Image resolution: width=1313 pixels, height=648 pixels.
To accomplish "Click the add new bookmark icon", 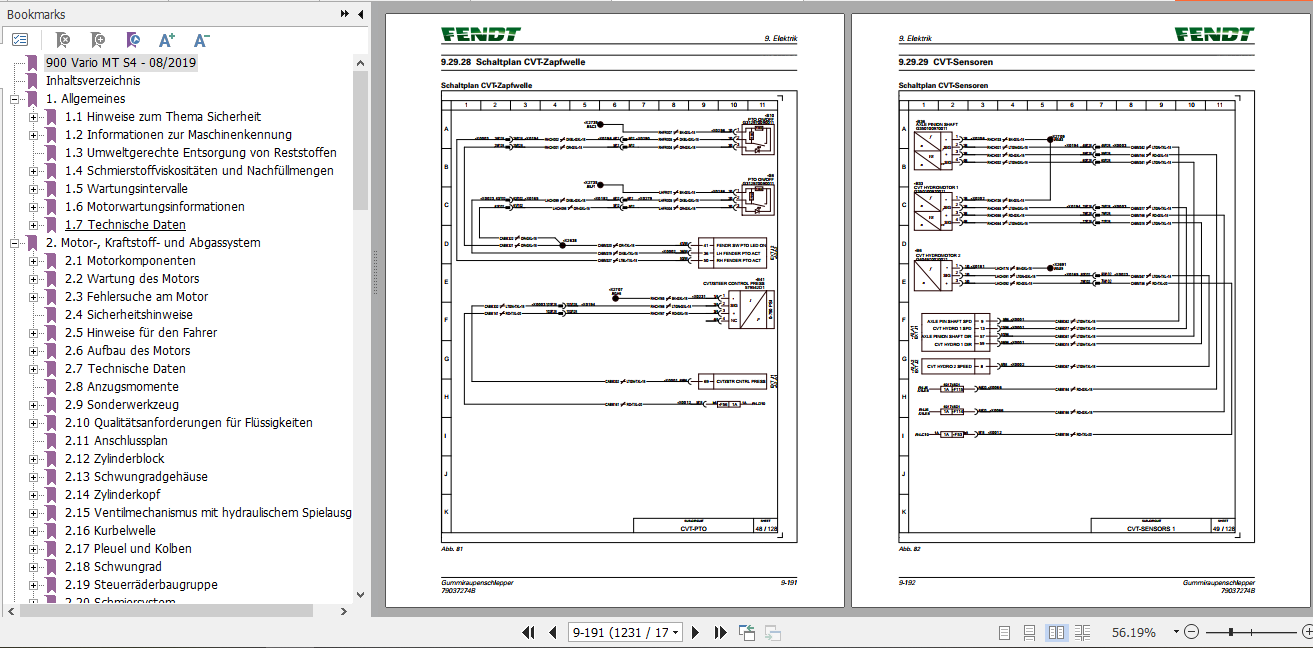I will (x=97, y=40).
